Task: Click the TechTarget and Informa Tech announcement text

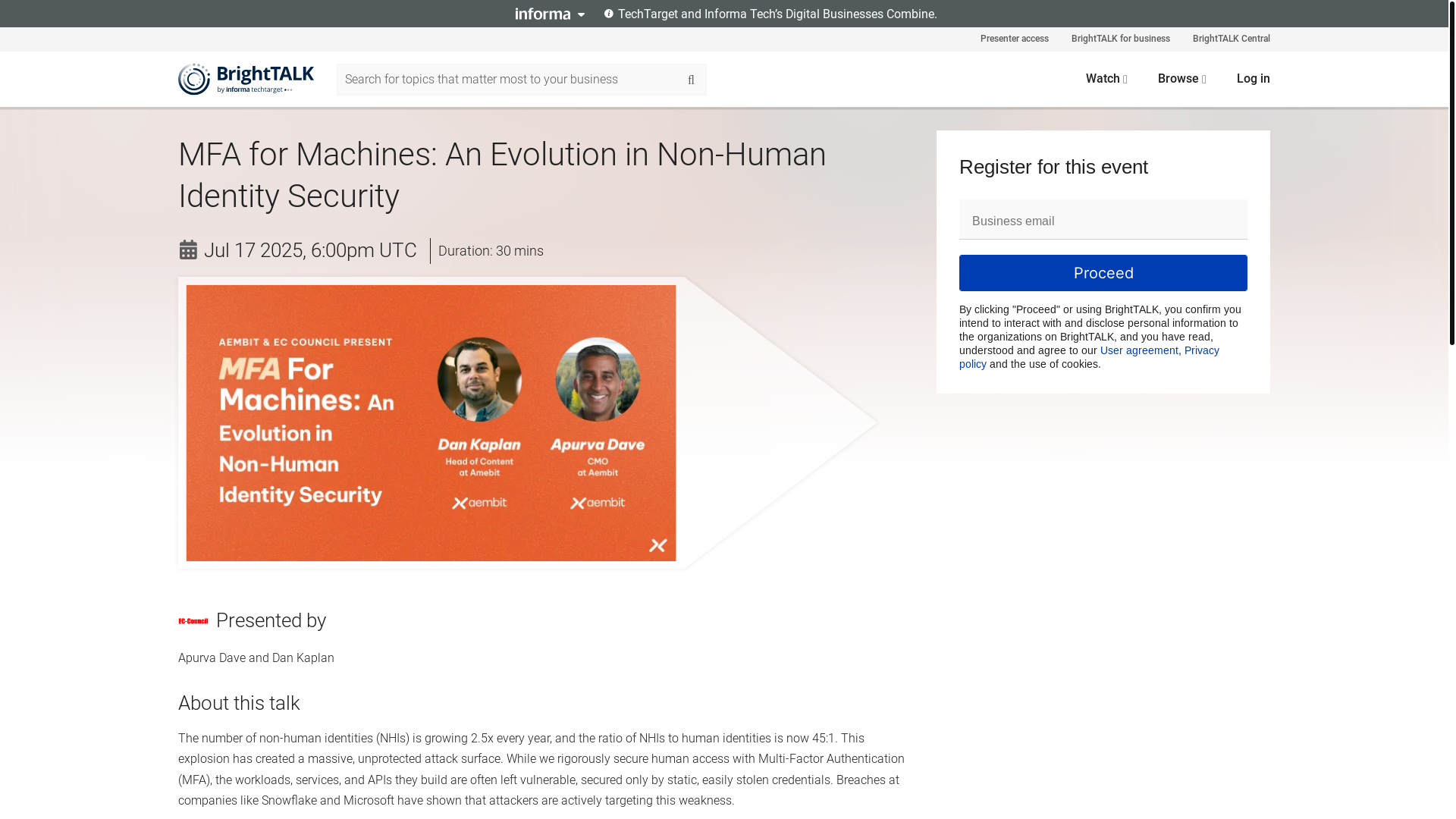Action: tap(777, 14)
